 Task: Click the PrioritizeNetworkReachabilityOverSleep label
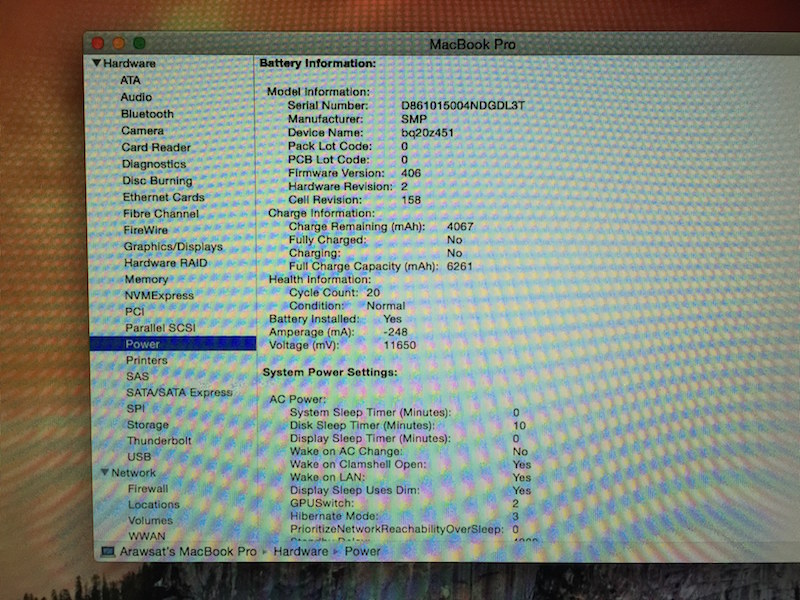point(397,529)
